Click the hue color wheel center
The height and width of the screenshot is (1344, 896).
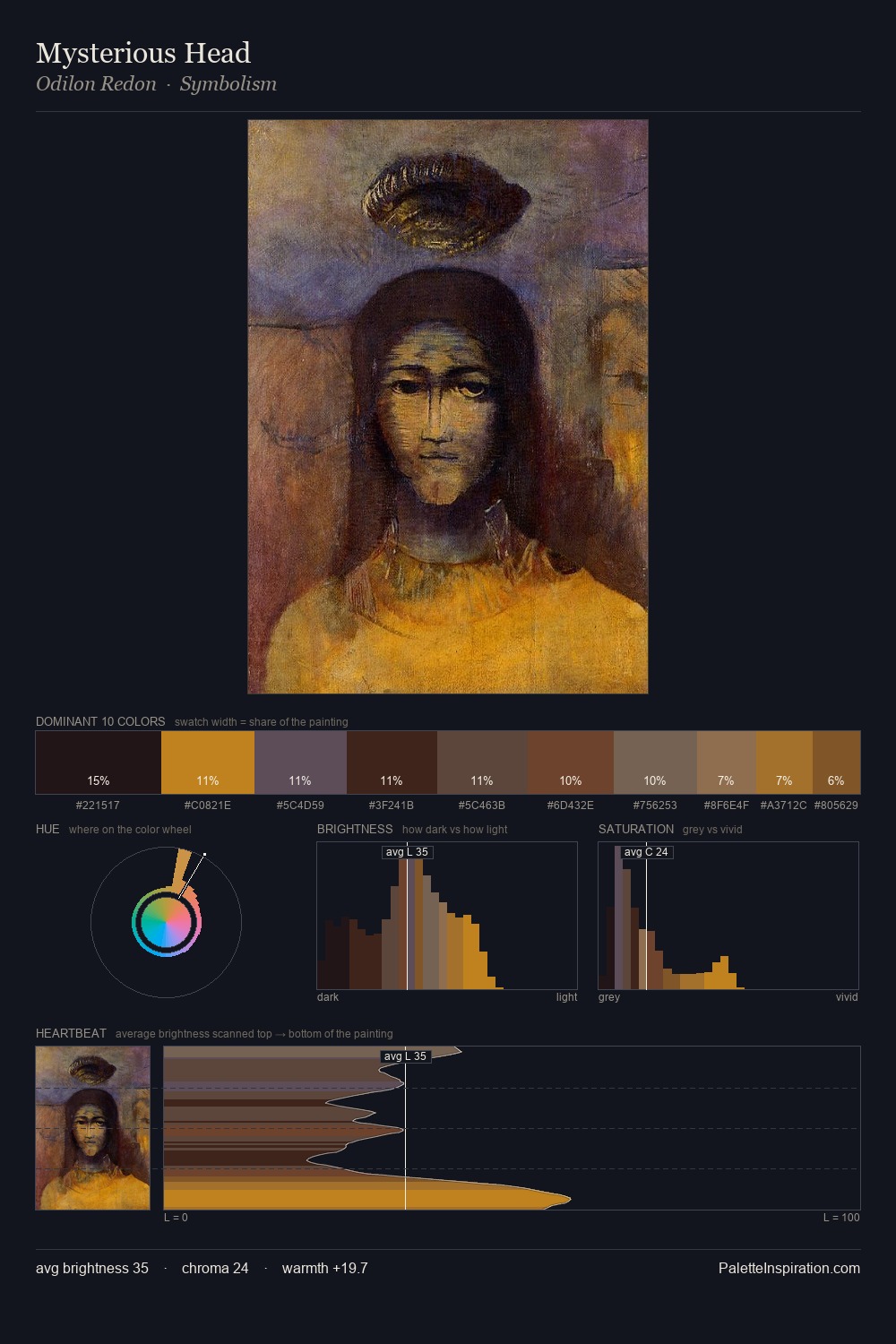click(x=166, y=922)
